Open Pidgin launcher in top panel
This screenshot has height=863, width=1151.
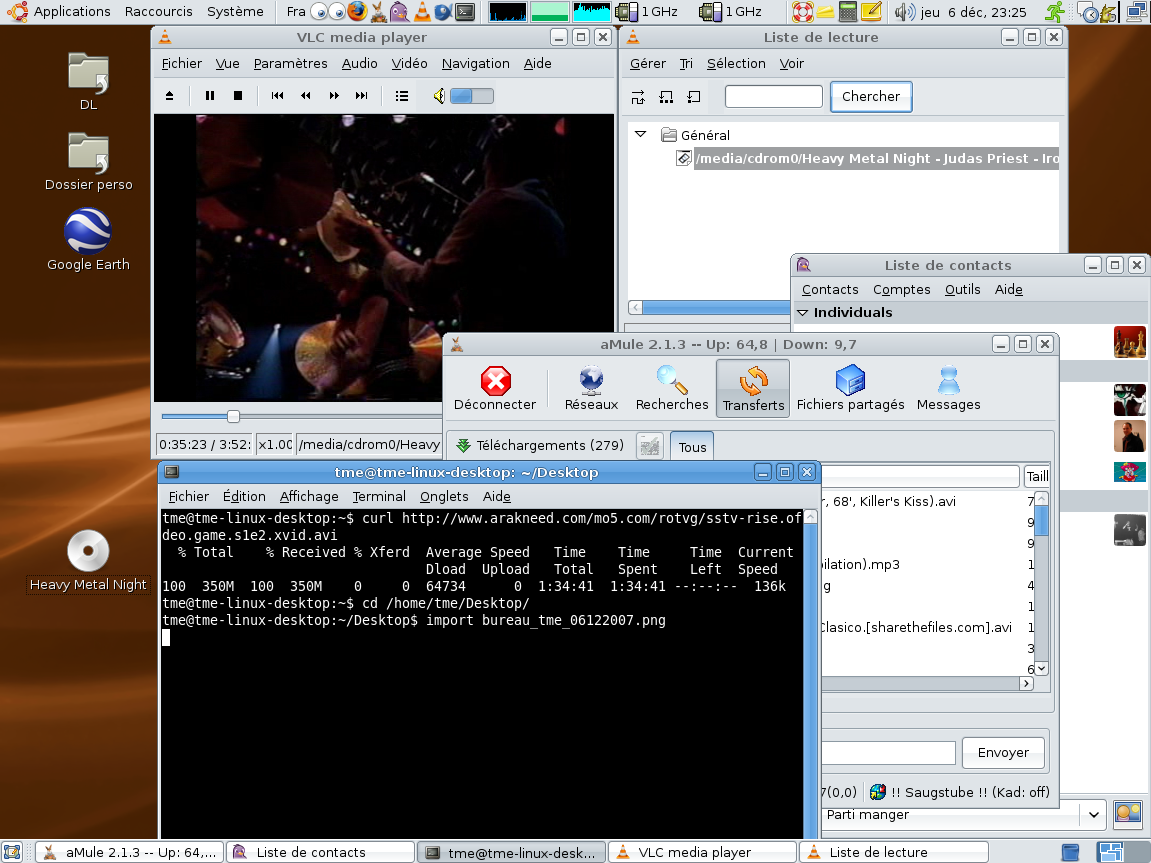(400, 11)
